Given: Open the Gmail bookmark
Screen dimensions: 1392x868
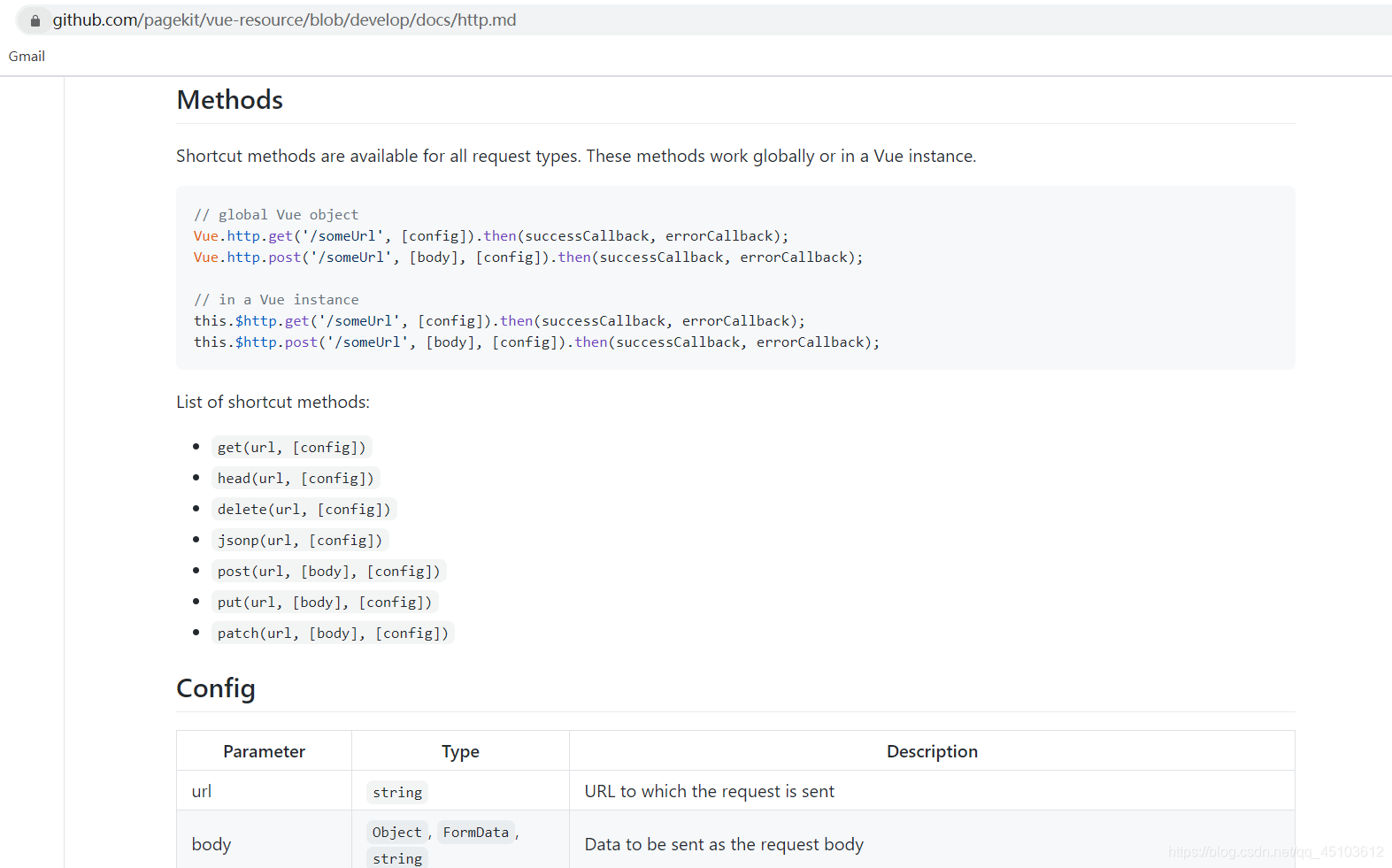Looking at the screenshot, I should point(27,57).
